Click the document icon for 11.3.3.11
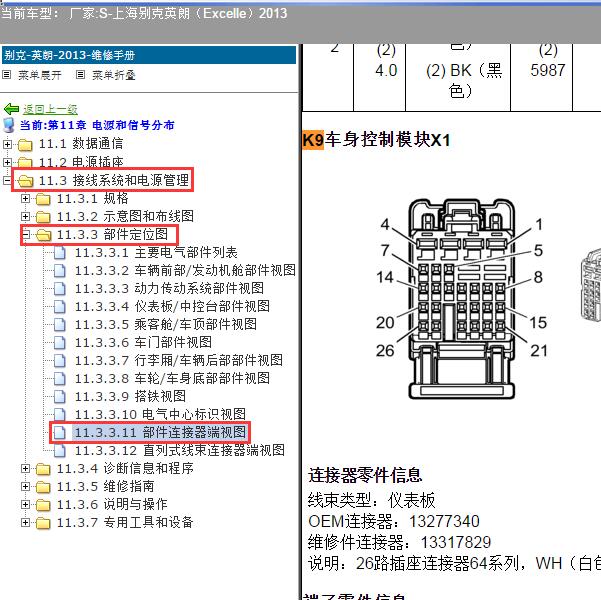 (60, 433)
